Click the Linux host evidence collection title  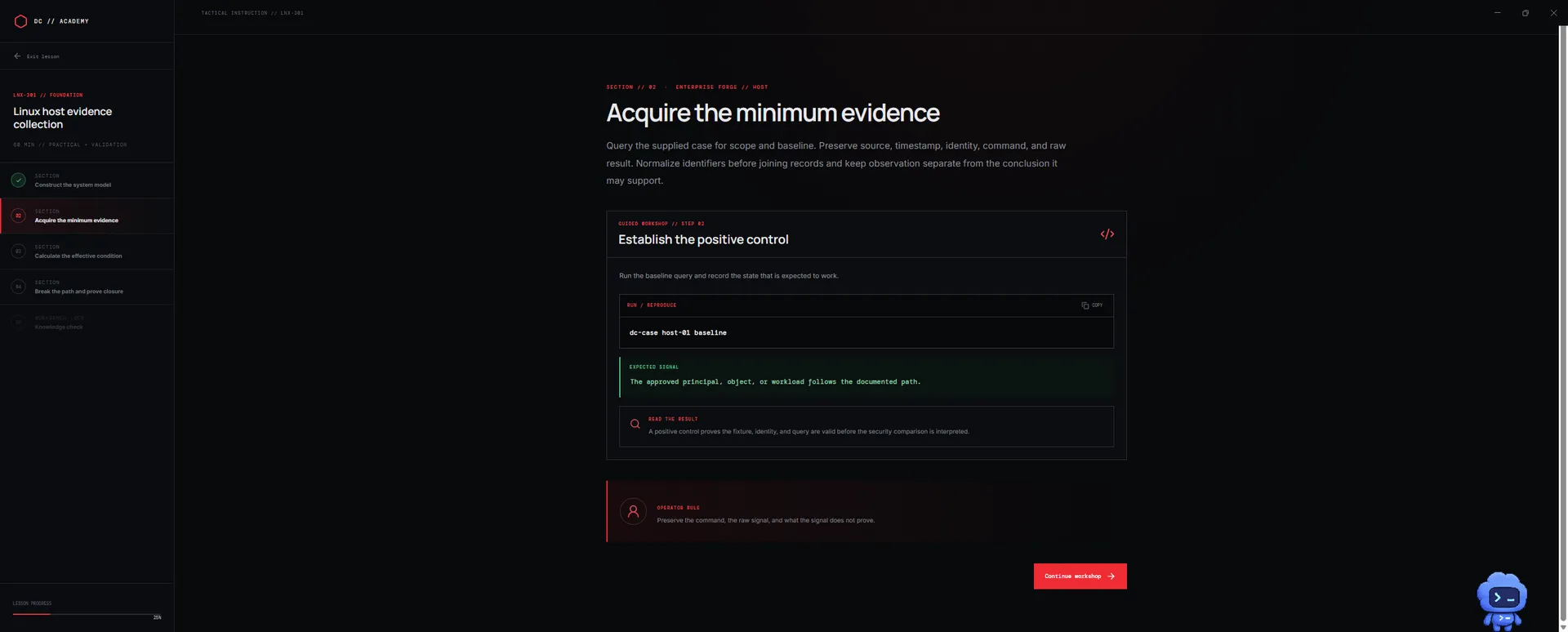coord(62,118)
